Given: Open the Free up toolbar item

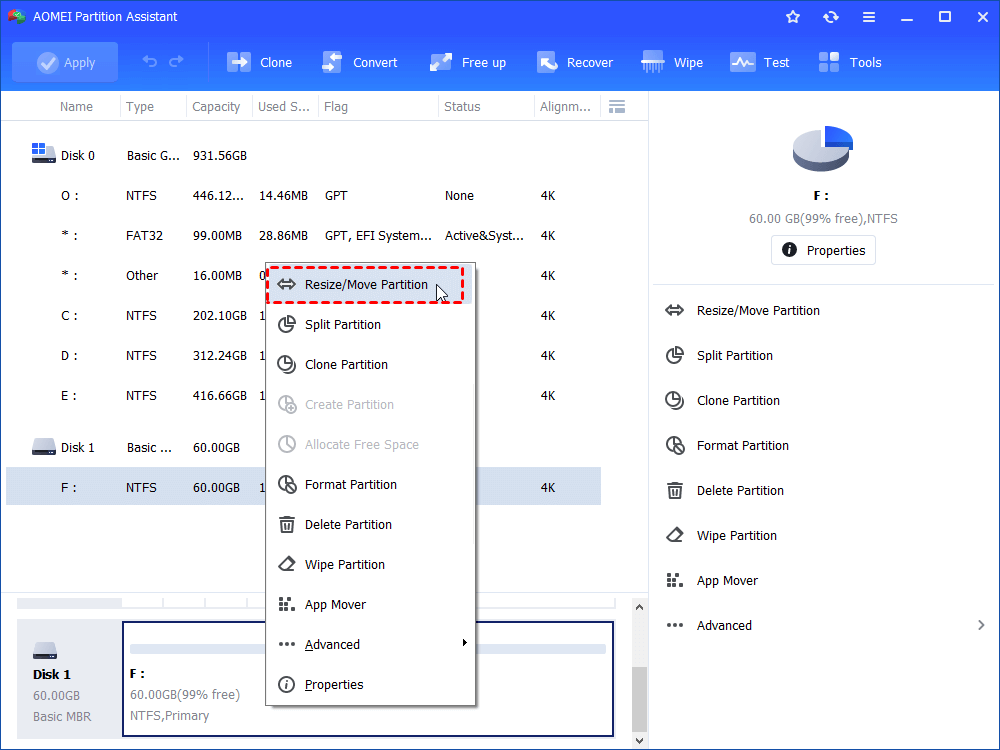Looking at the screenshot, I should click(x=467, y=62).
